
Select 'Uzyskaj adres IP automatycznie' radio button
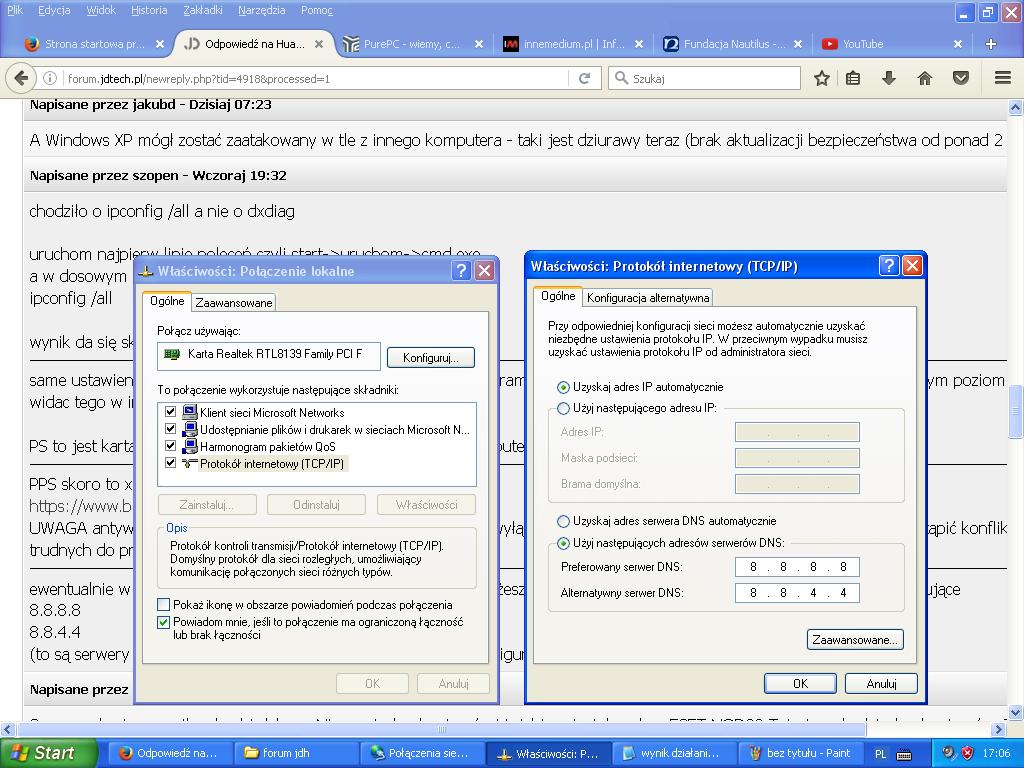pyautogui.click(x=564, y=387)
